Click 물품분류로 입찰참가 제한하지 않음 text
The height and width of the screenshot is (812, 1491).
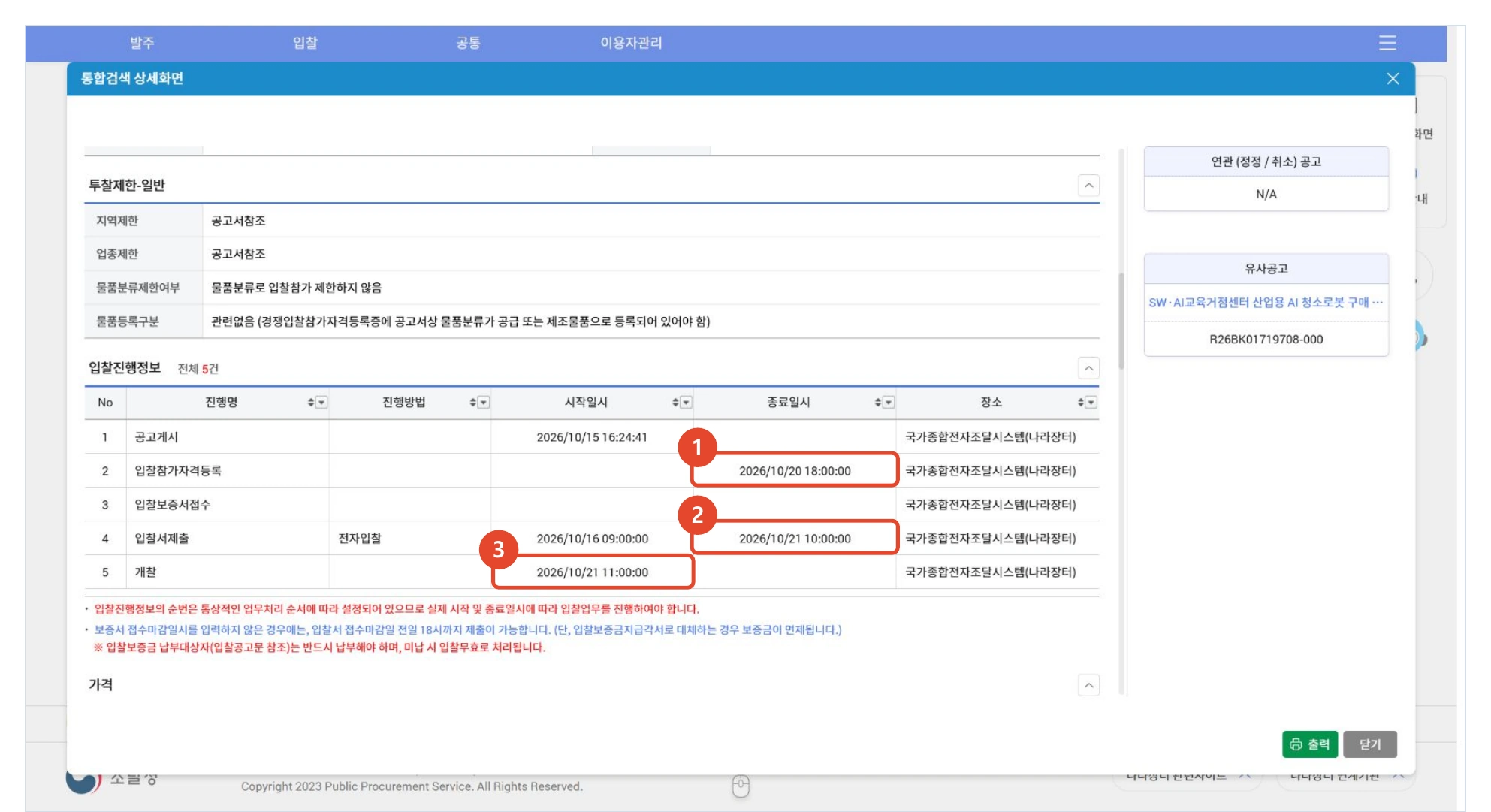pyautogui.click(x=296, y=288)
